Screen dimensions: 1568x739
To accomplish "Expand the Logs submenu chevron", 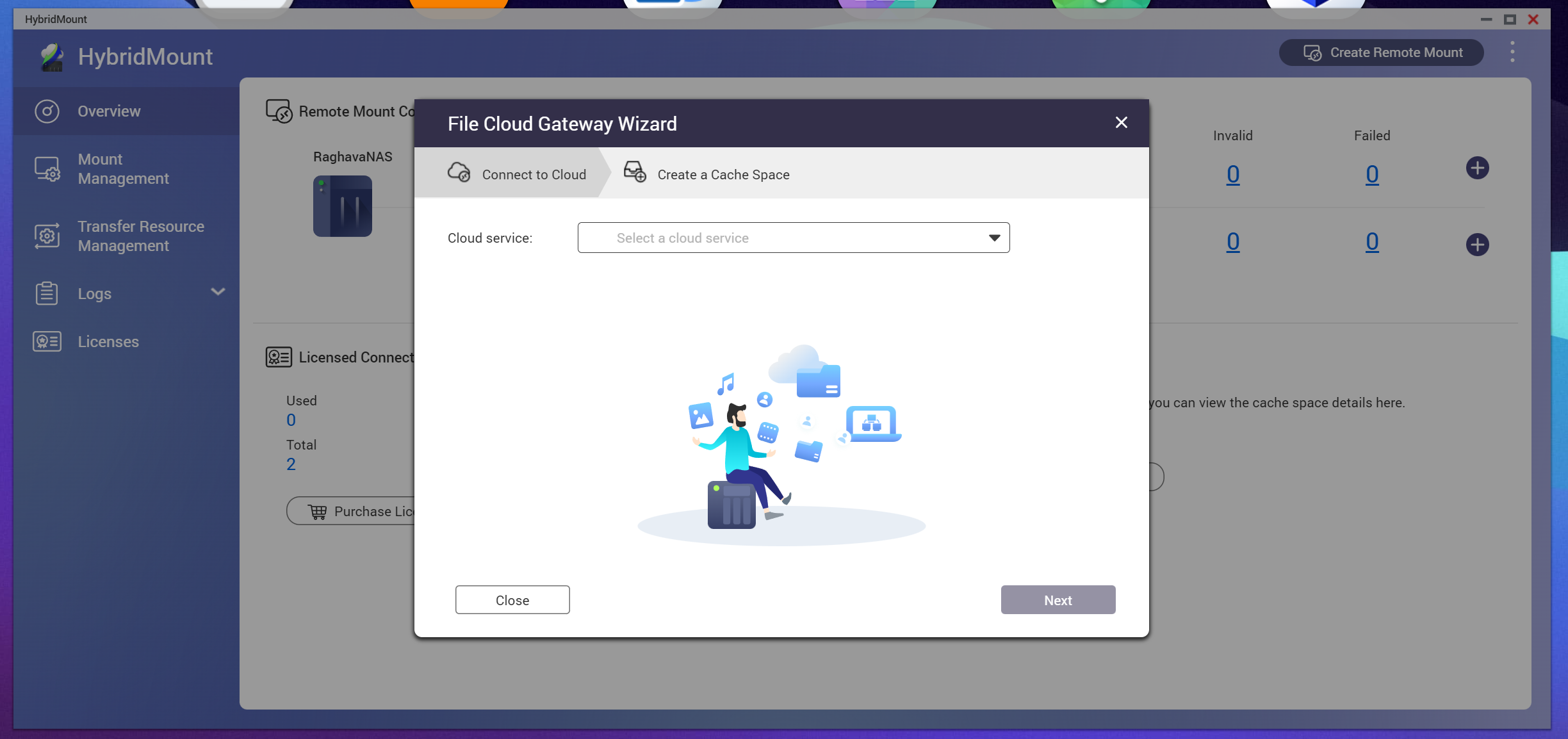I will click(218, 292).
